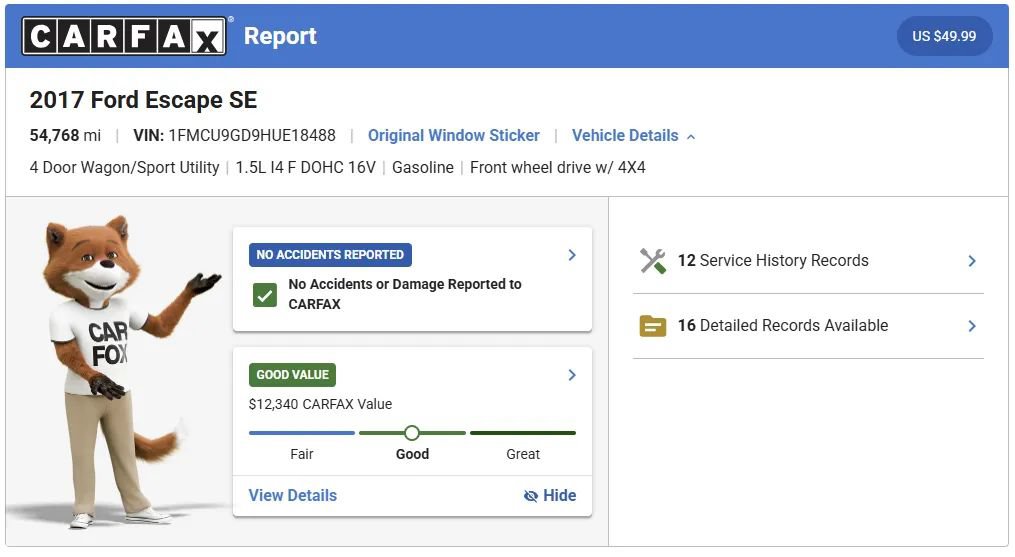This screenshot has width=1015, height=557.
Task: Click the CARFAX logo
Action: (x=124, y=36)
